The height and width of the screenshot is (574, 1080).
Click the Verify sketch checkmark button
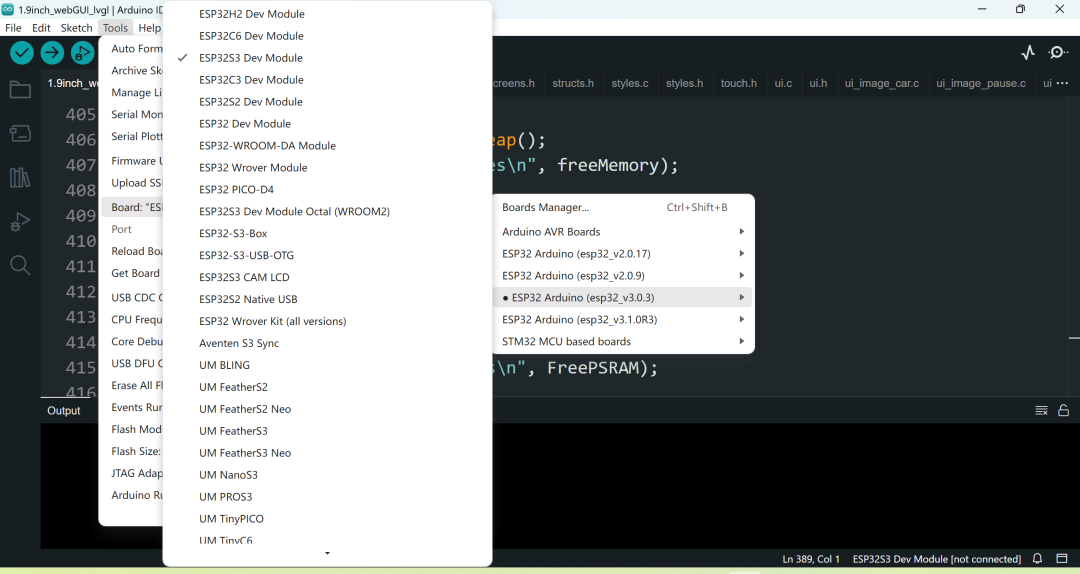(22, 52)
